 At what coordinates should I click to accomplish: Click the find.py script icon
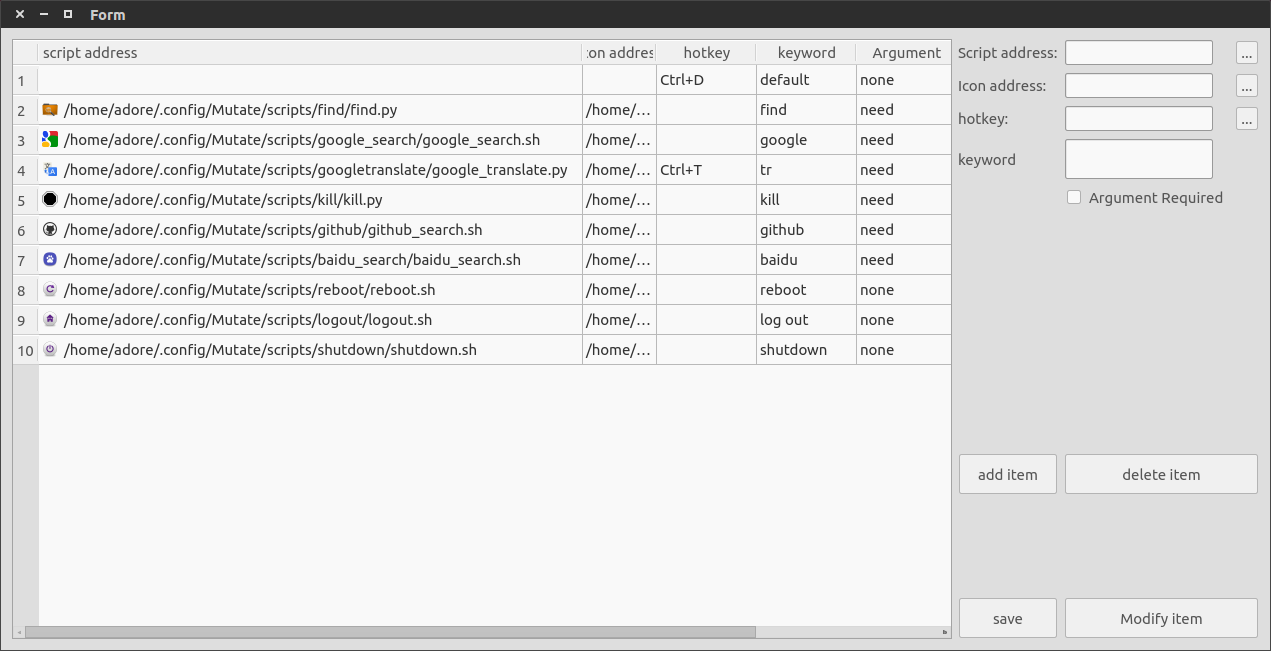pyautogui.click(x=50, y=110)
